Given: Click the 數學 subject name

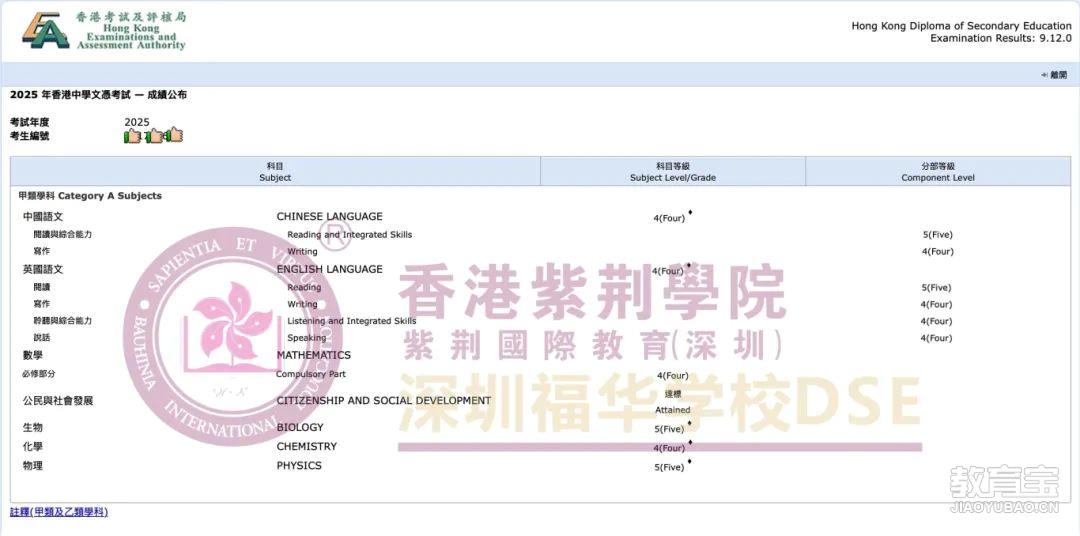Looking at the screenshot, I should (32, 355).
